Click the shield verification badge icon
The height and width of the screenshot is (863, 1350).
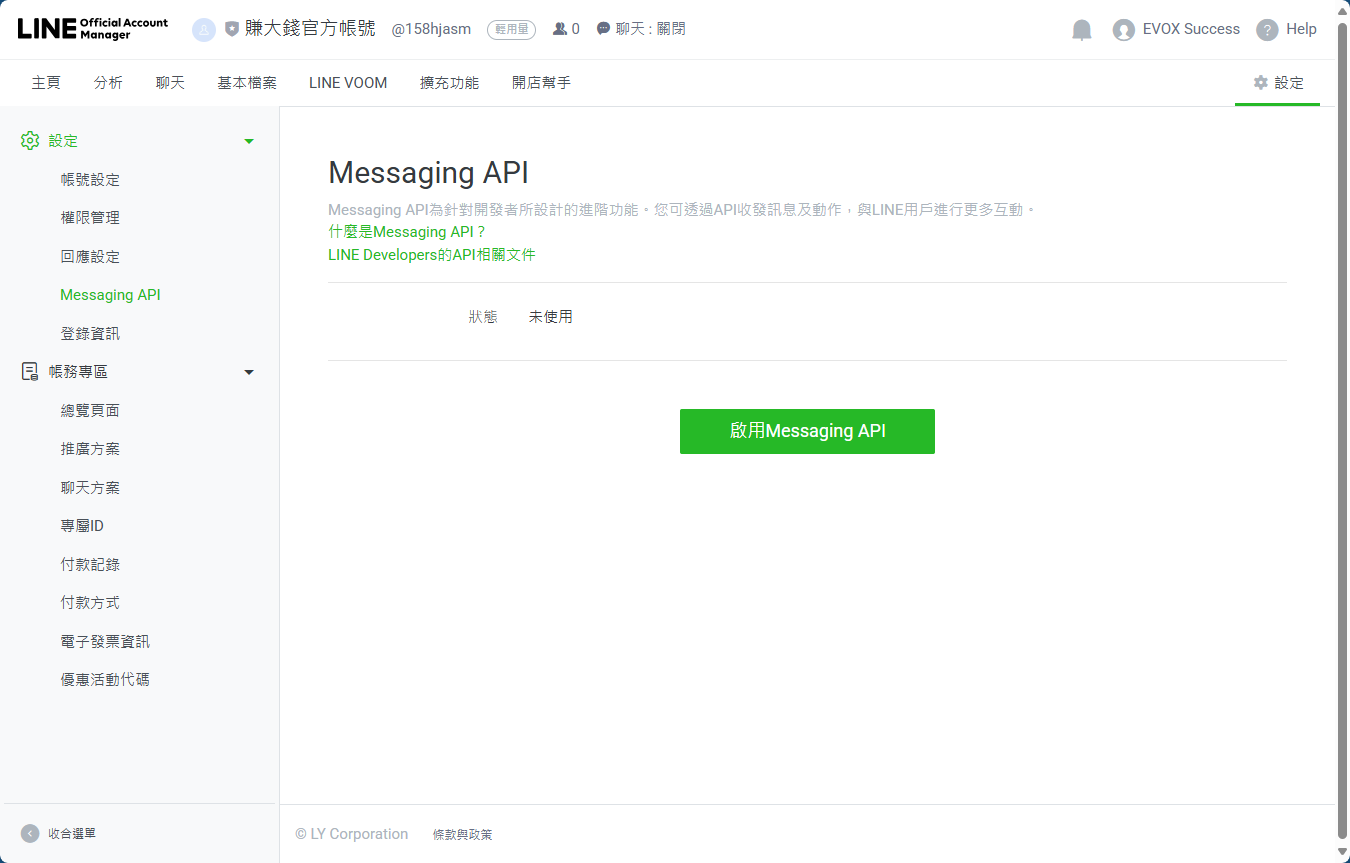[232, 30]
